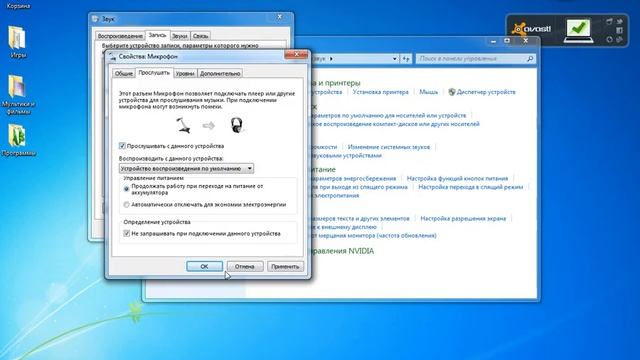Click the Применить button
The image size is (640, 360).
pyautogui.click(x=285, y=266)
